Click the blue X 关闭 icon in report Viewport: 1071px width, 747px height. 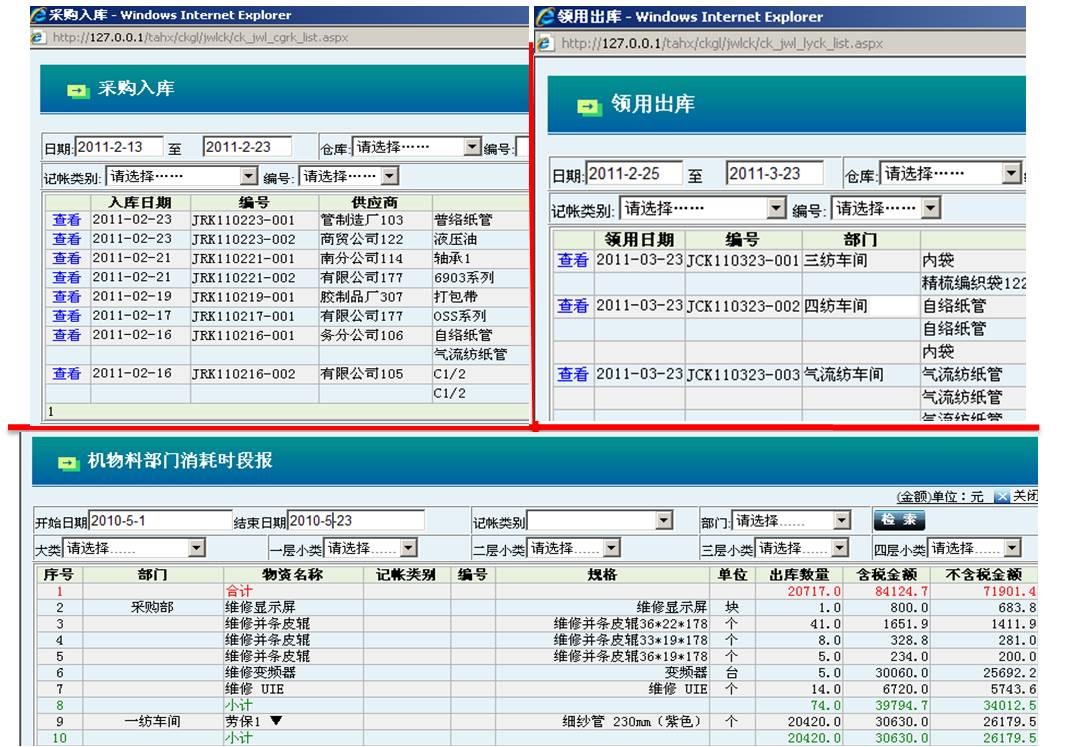click(x=1002, y=497)
